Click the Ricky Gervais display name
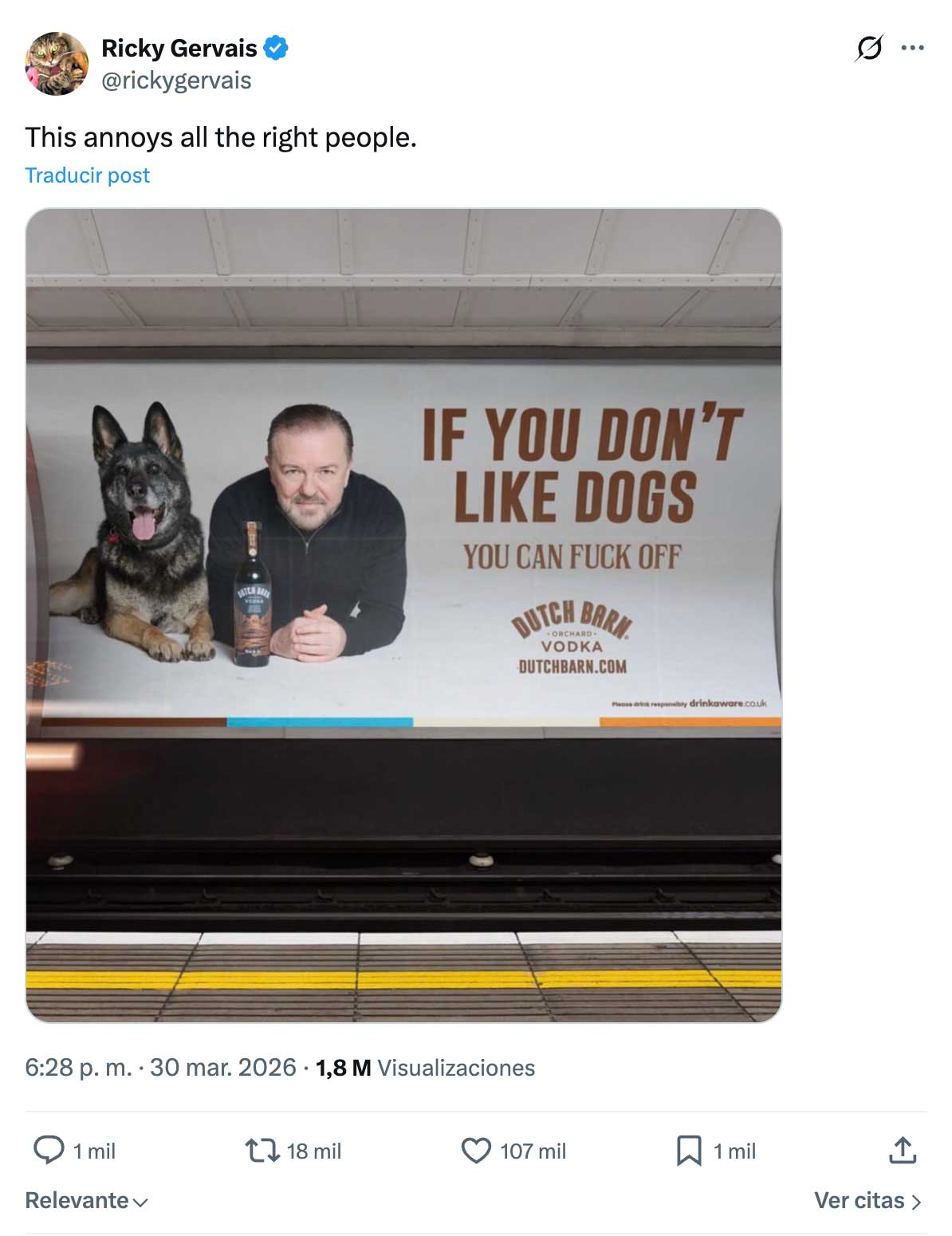Image resolution: width=952 pixels, height=1236 pixels. pos(179,48)
